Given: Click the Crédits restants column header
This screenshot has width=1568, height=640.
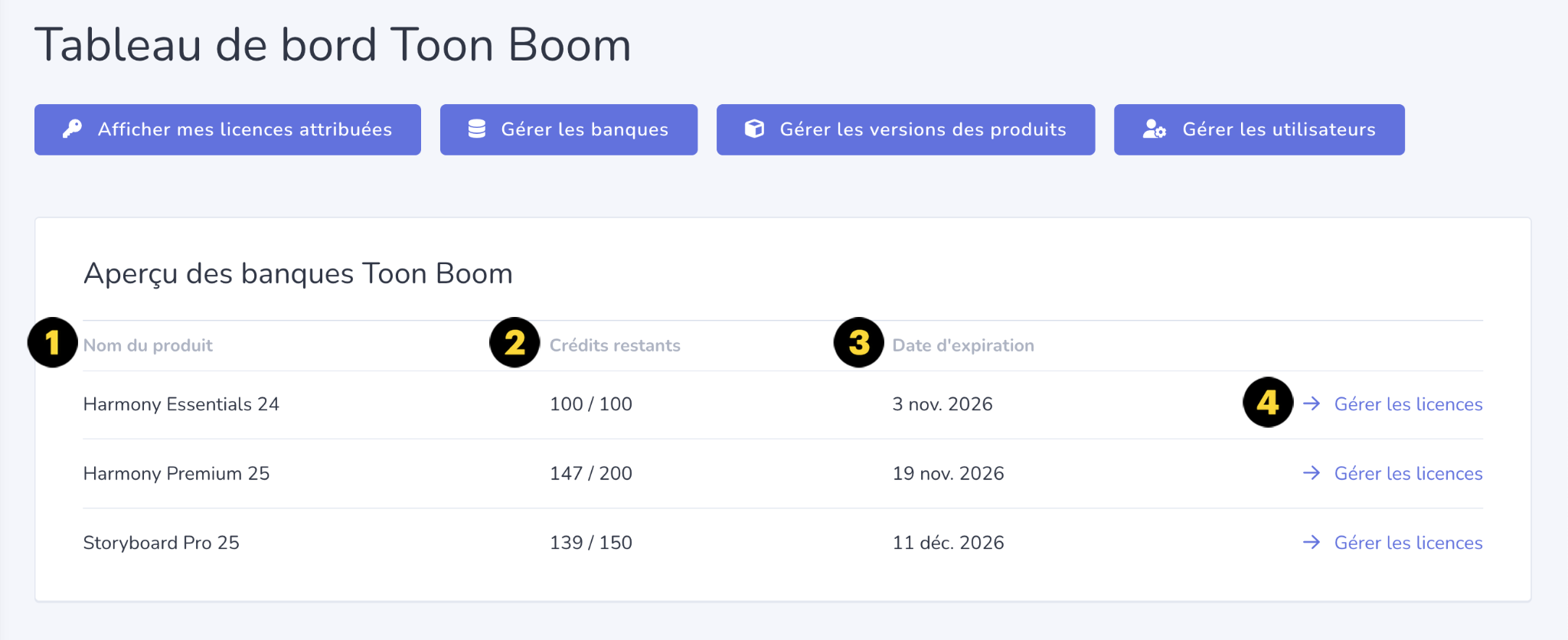Looking at the screenshot, I should point(615,345).
